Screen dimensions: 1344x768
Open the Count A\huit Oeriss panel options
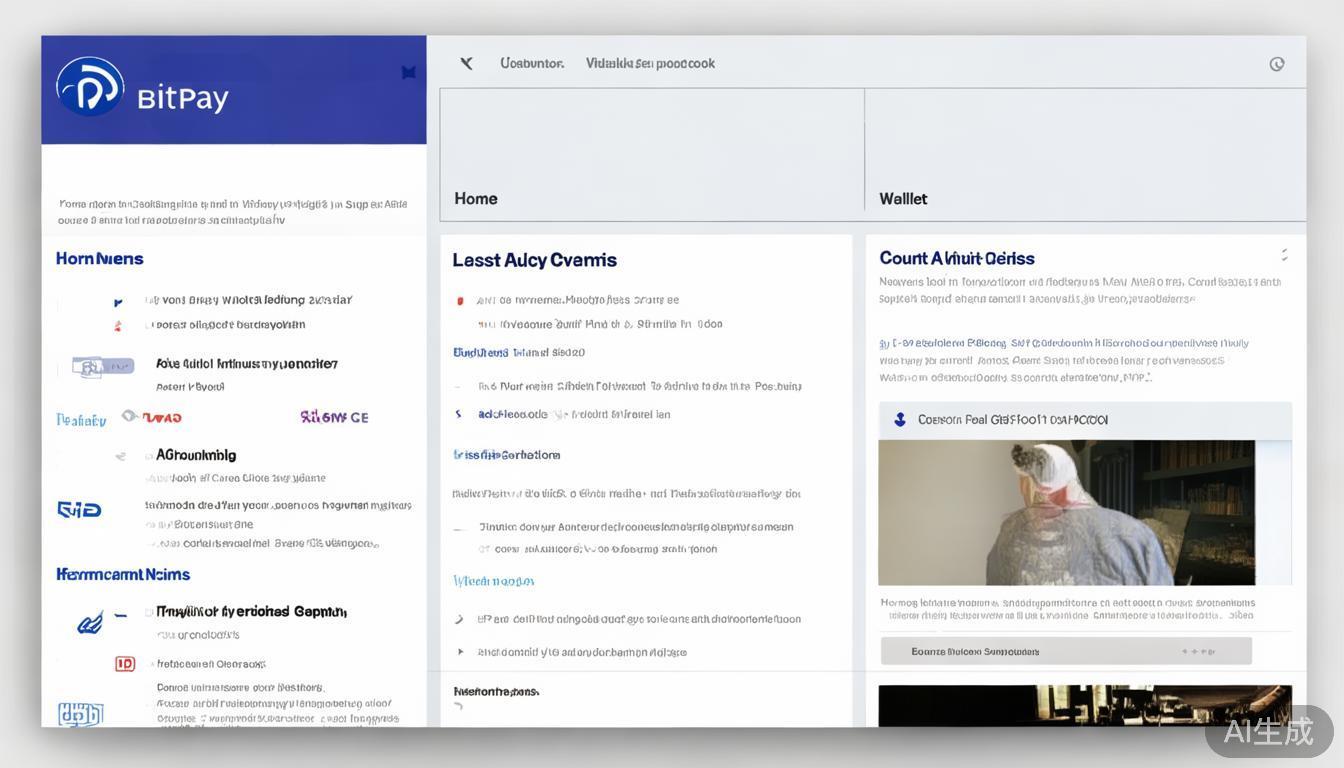(1284, 256)
